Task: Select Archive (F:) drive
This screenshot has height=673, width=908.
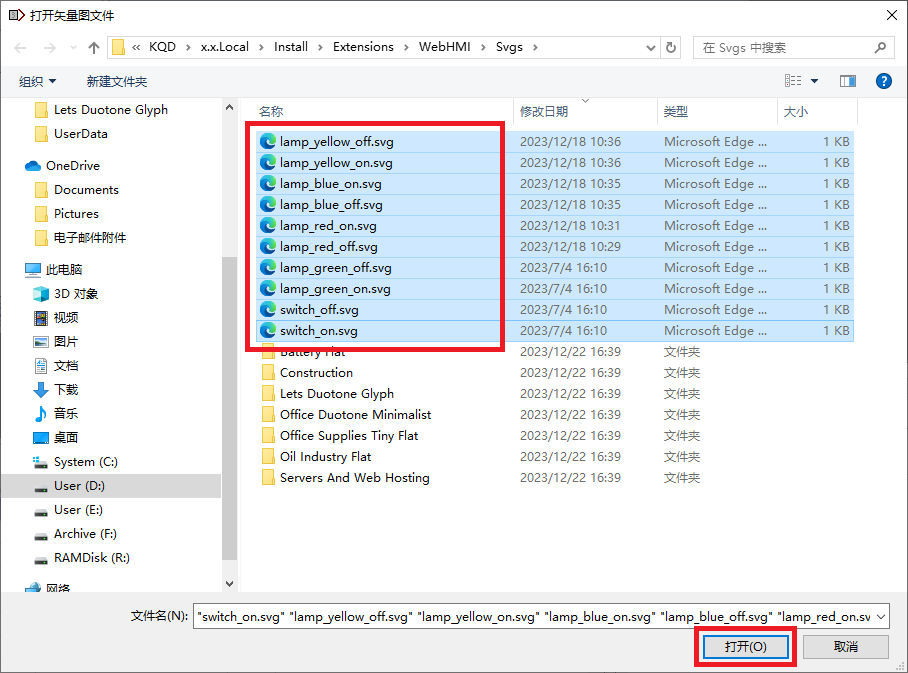Action: coord(85,534)
